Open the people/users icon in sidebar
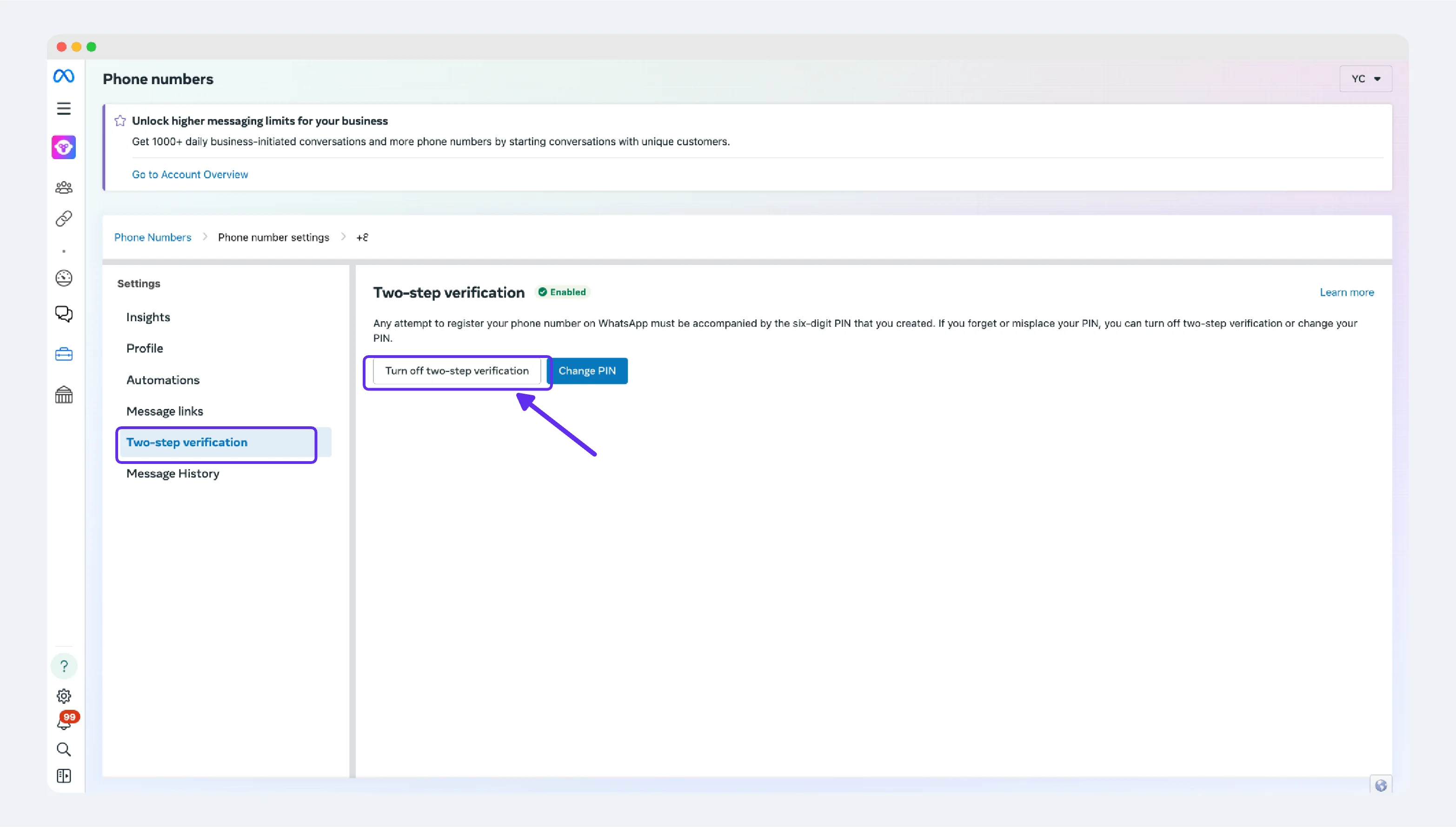Viewport: 1456px width, 827px height. click(64, 187)
